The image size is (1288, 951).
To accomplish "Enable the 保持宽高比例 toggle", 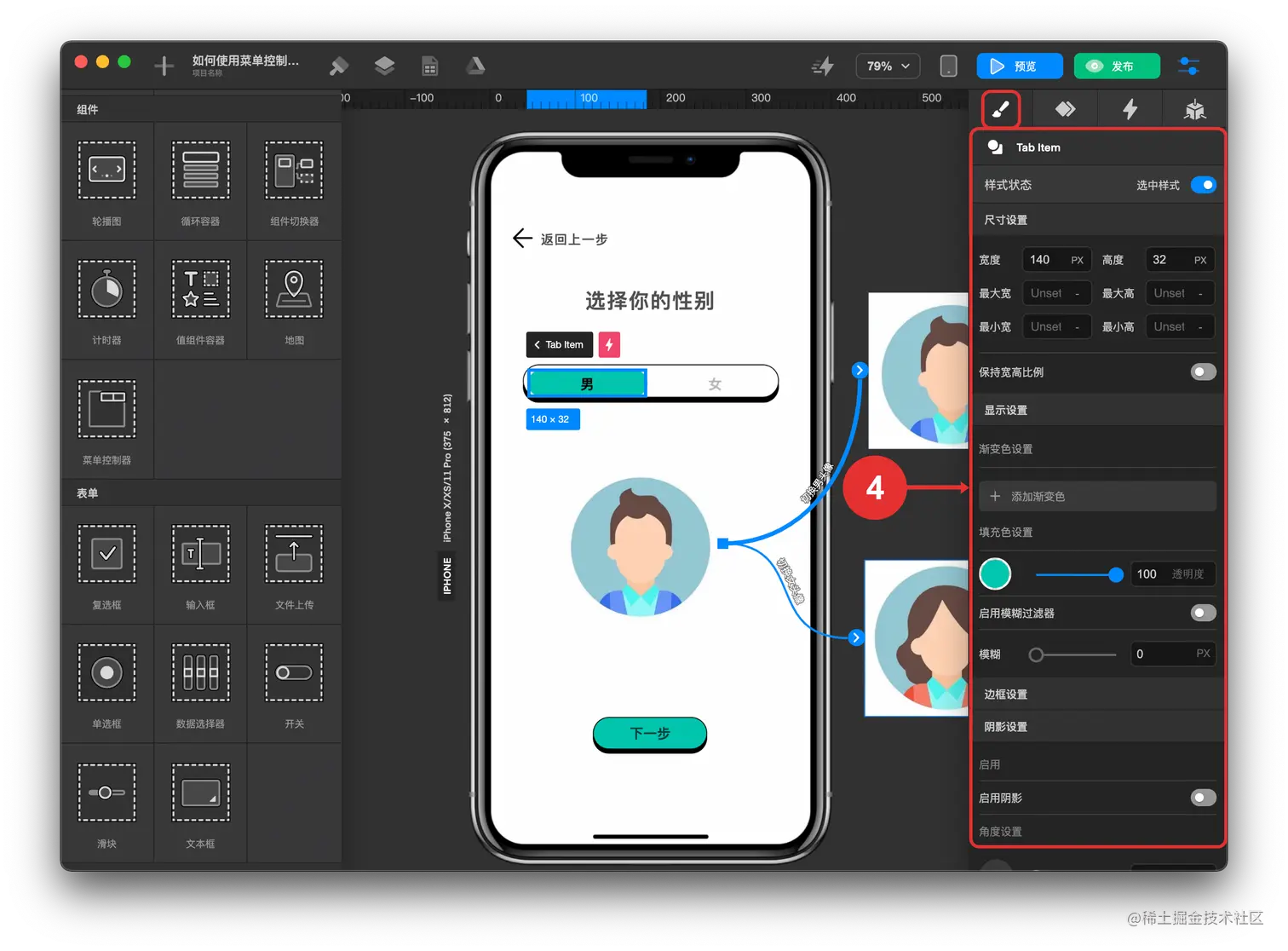I will (1203, 372).
